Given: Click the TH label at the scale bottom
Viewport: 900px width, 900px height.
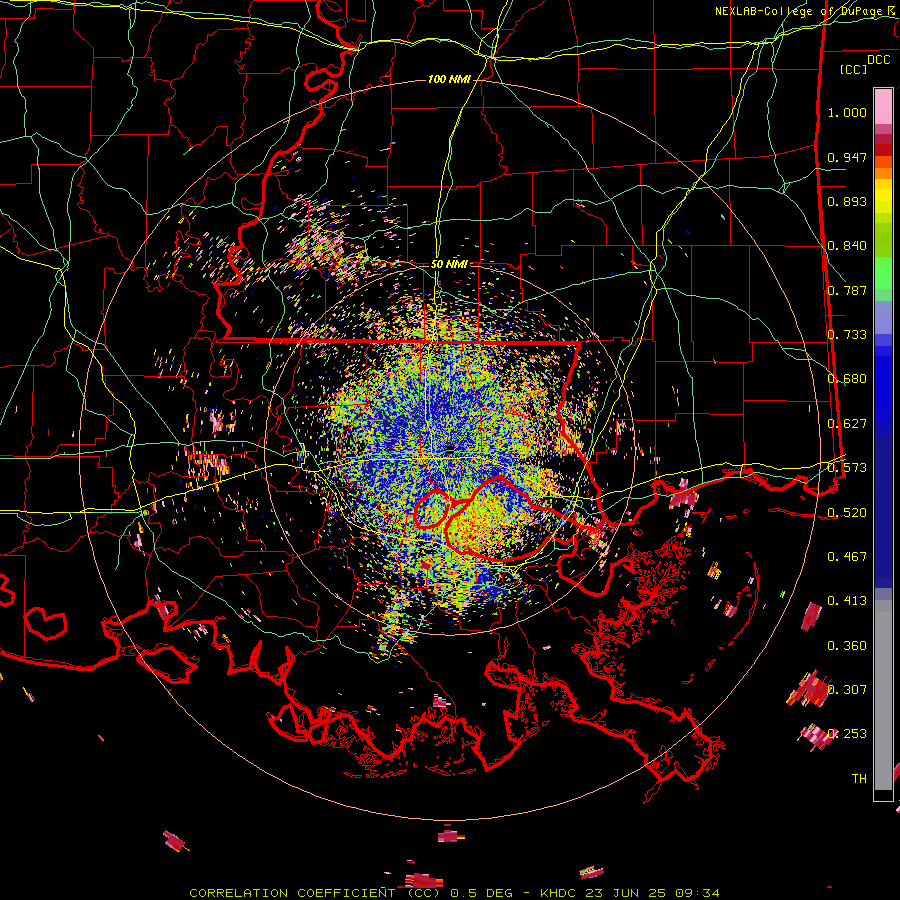Looking at the screenshot, I should [859, 779].
